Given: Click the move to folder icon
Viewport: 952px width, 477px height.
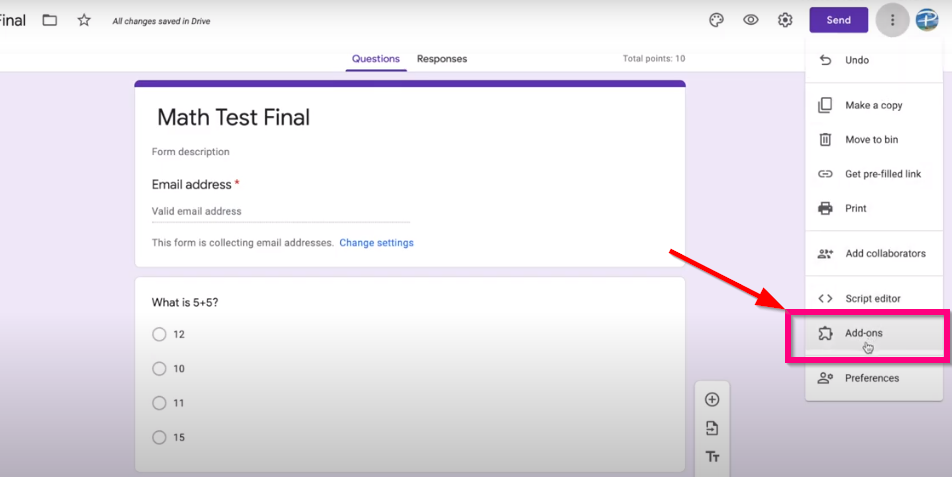Looking at the screenshot, I should [50, 20].
